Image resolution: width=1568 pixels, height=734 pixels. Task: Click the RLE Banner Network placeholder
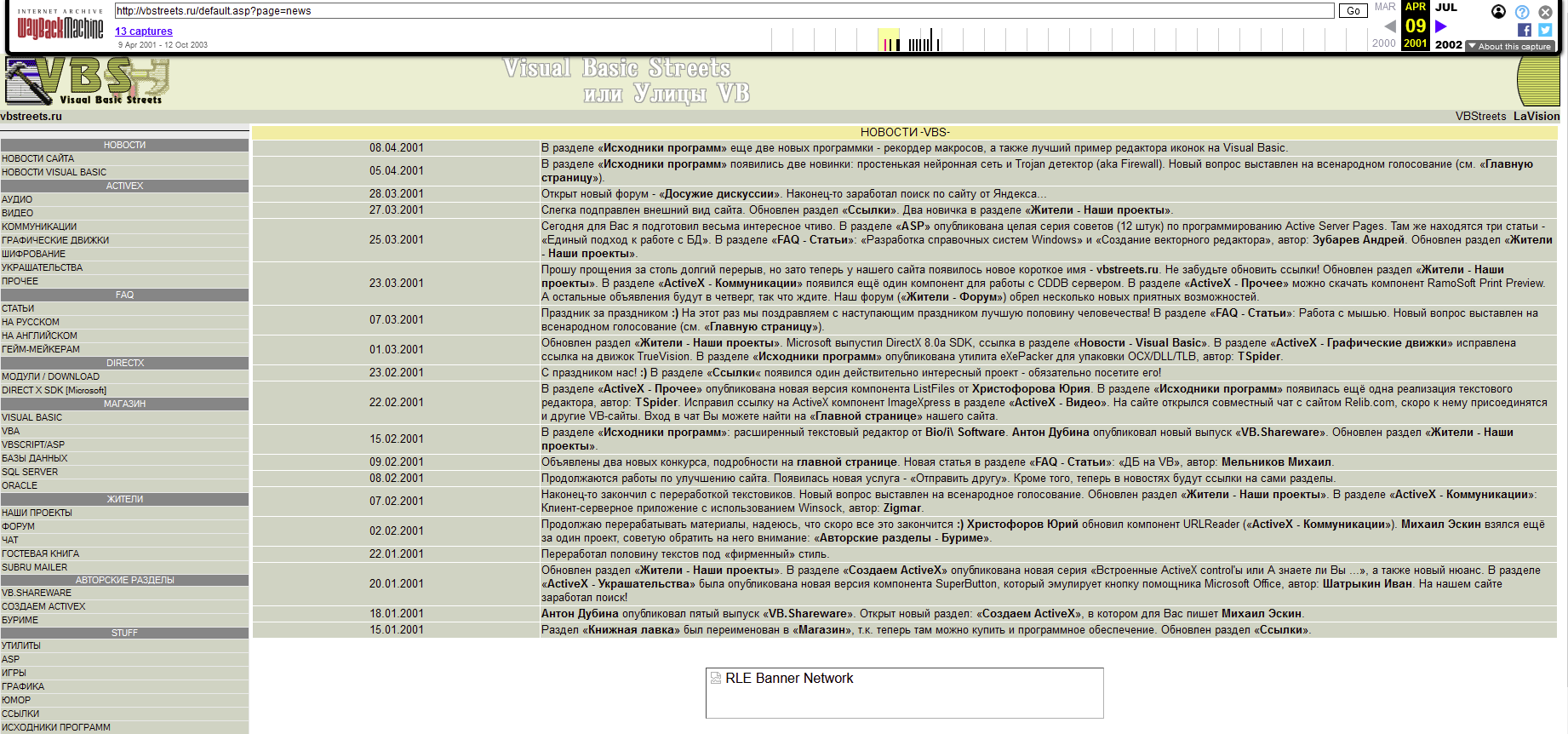[904, 693]
